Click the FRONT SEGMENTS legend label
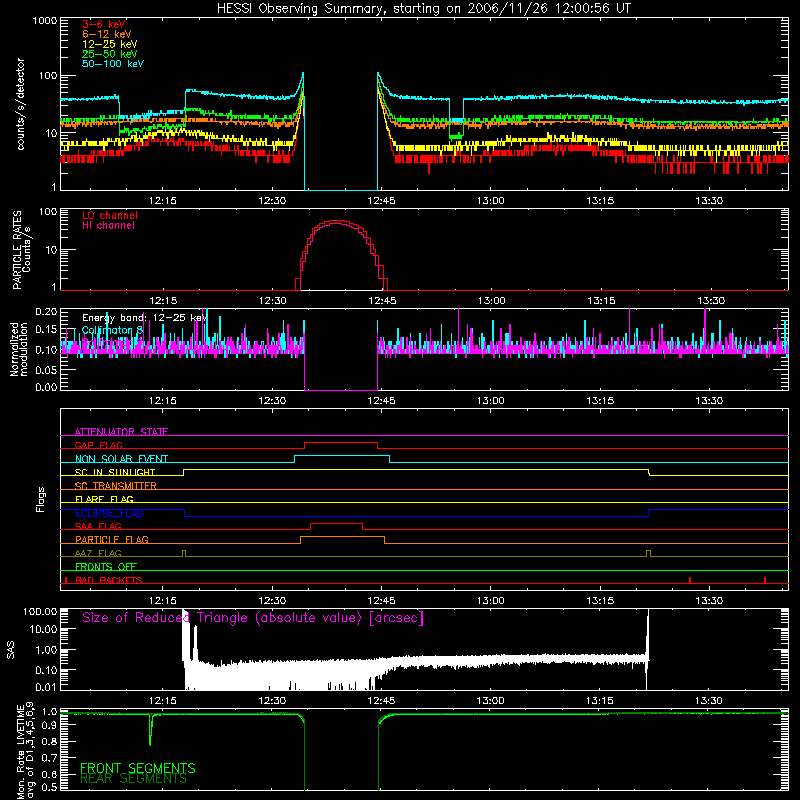The width and height of the screenshot is (800, 800). point(138,768)
